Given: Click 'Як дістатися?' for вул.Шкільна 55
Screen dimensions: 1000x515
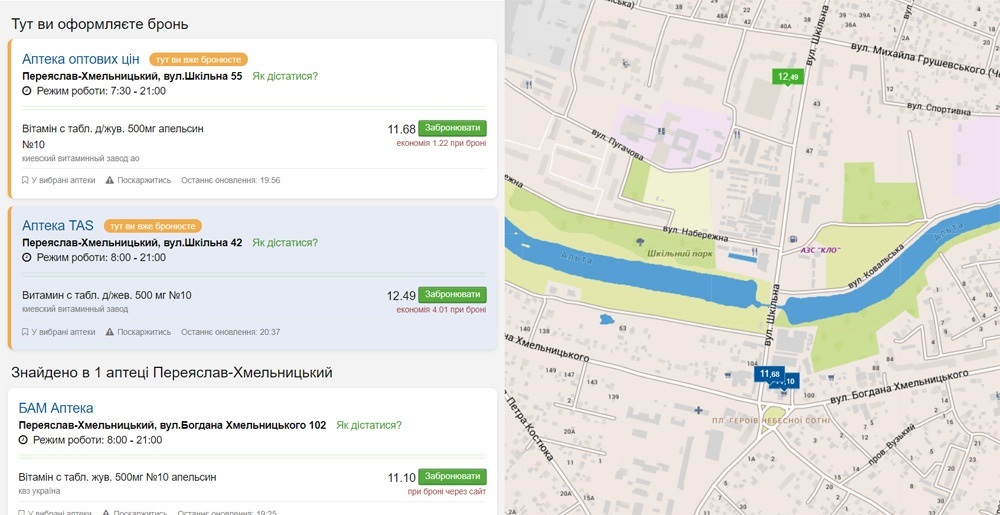Looking at the screenshot, I should (x=284, y=76).
